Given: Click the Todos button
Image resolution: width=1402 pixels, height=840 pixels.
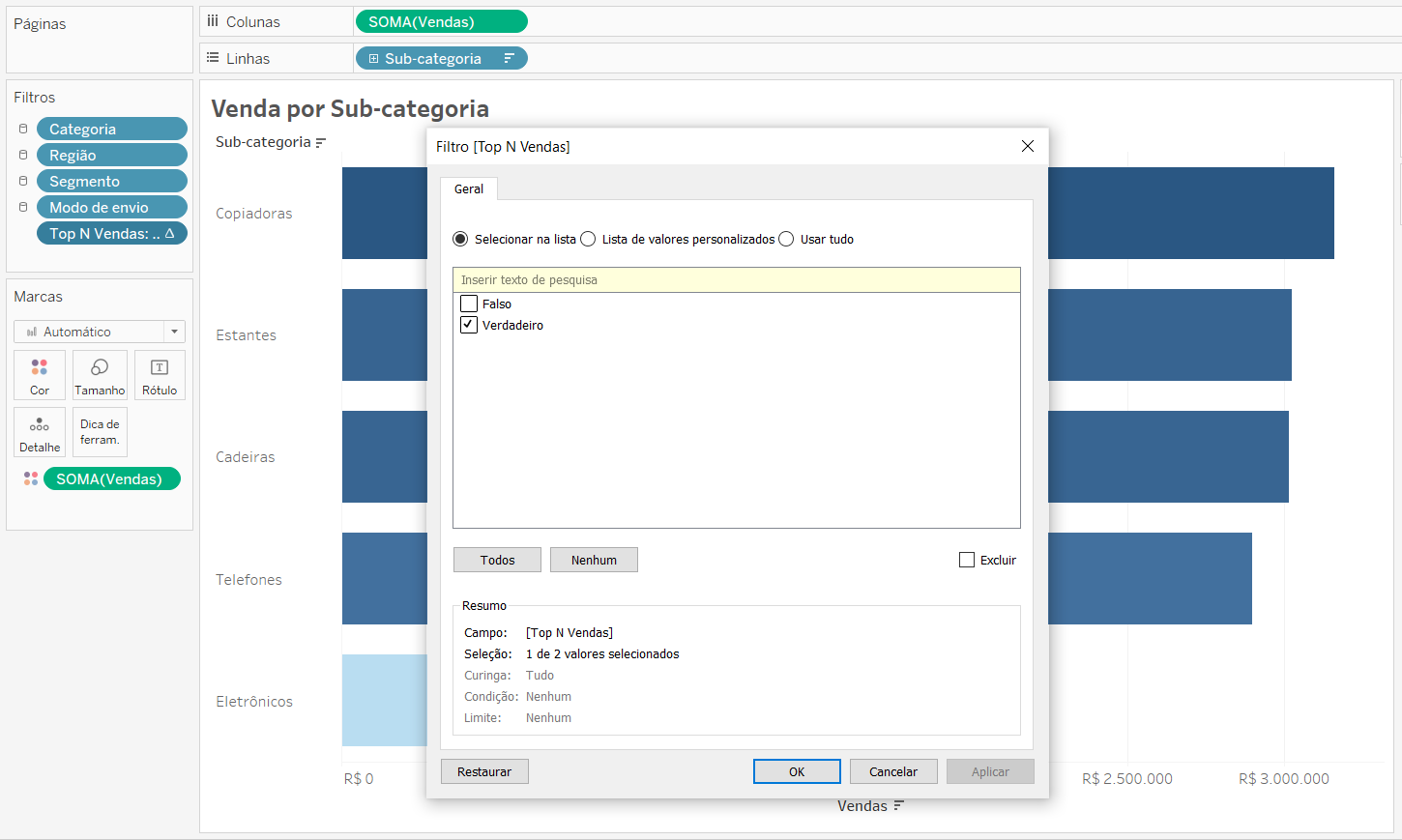Looking at the screenshot, I should coord(497,560).
